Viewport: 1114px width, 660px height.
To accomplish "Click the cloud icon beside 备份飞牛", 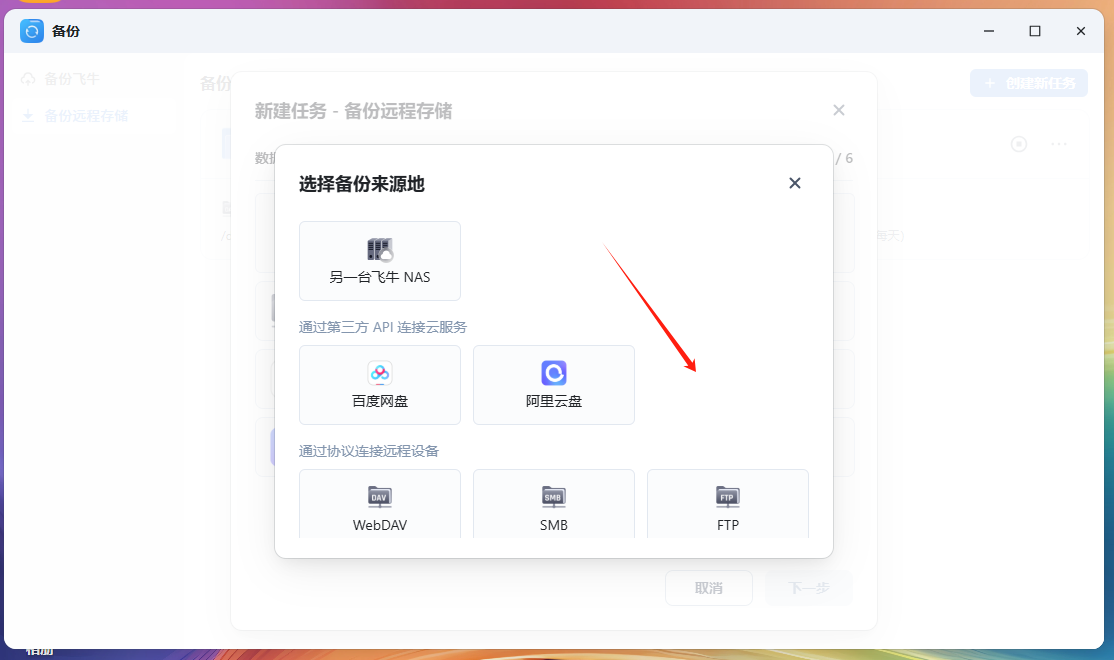I will [x=28, y=79].
